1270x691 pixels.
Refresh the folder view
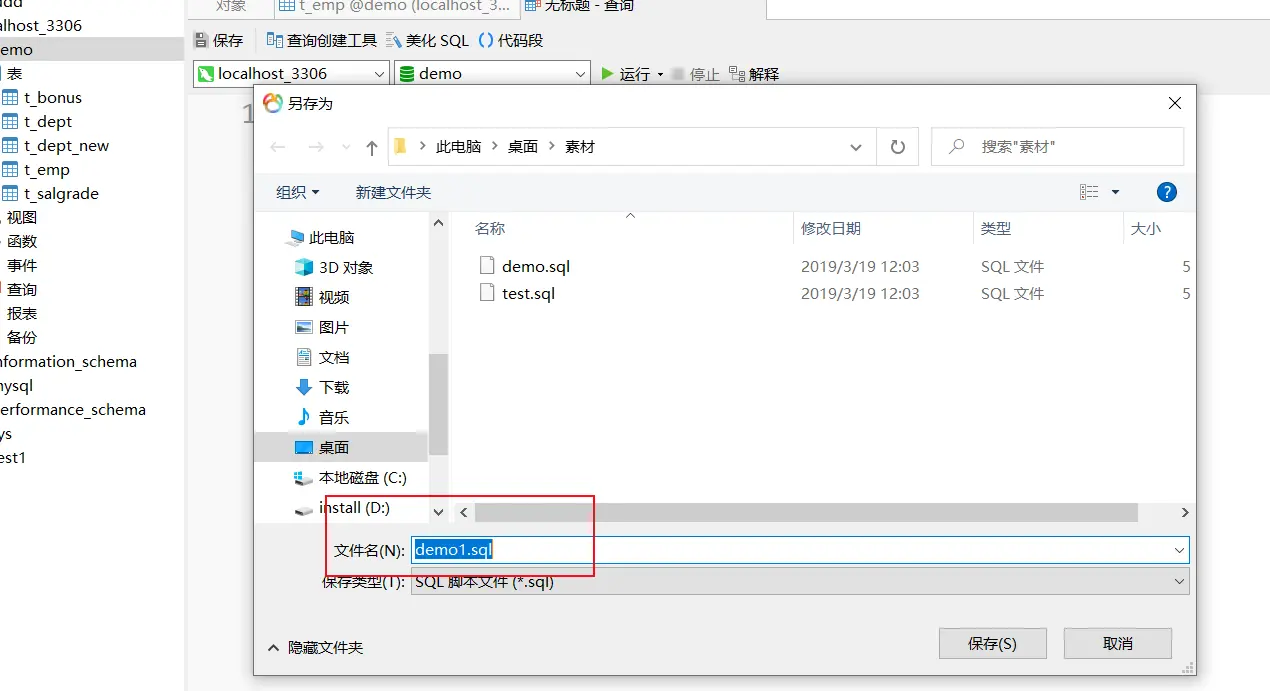click(897, 147)
